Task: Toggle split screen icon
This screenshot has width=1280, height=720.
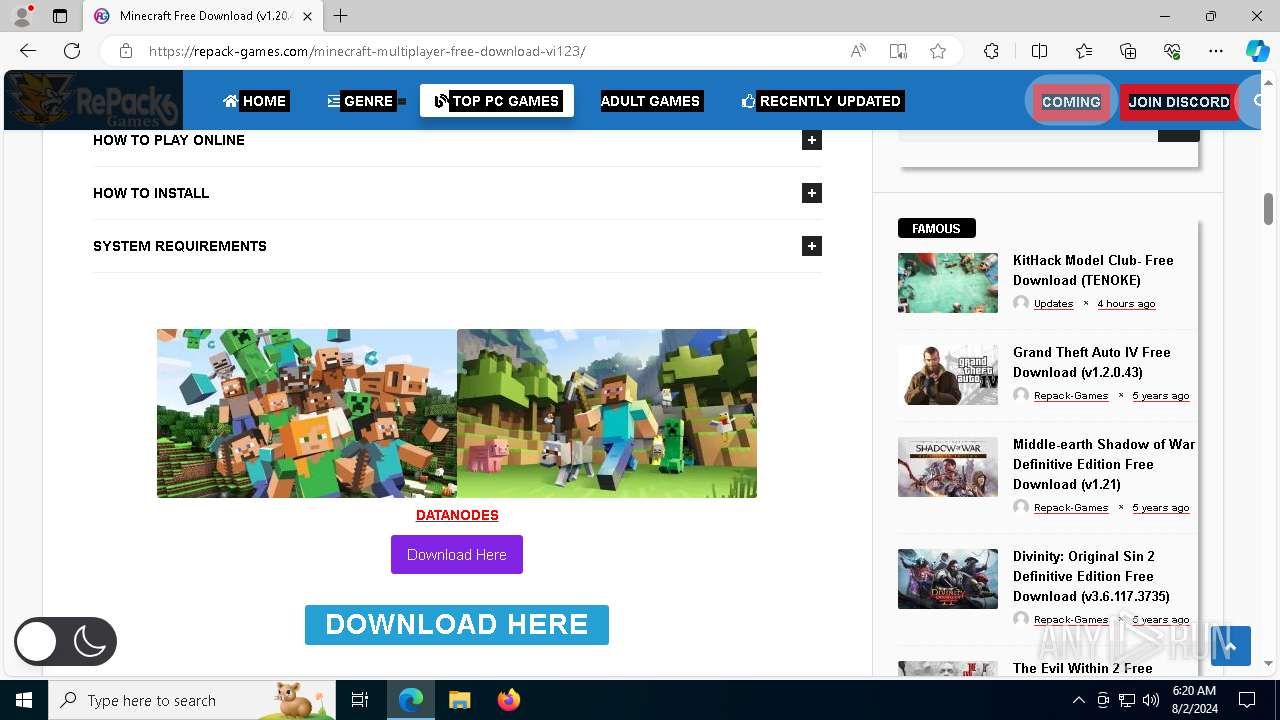Action: click(x=1039, y=51)
